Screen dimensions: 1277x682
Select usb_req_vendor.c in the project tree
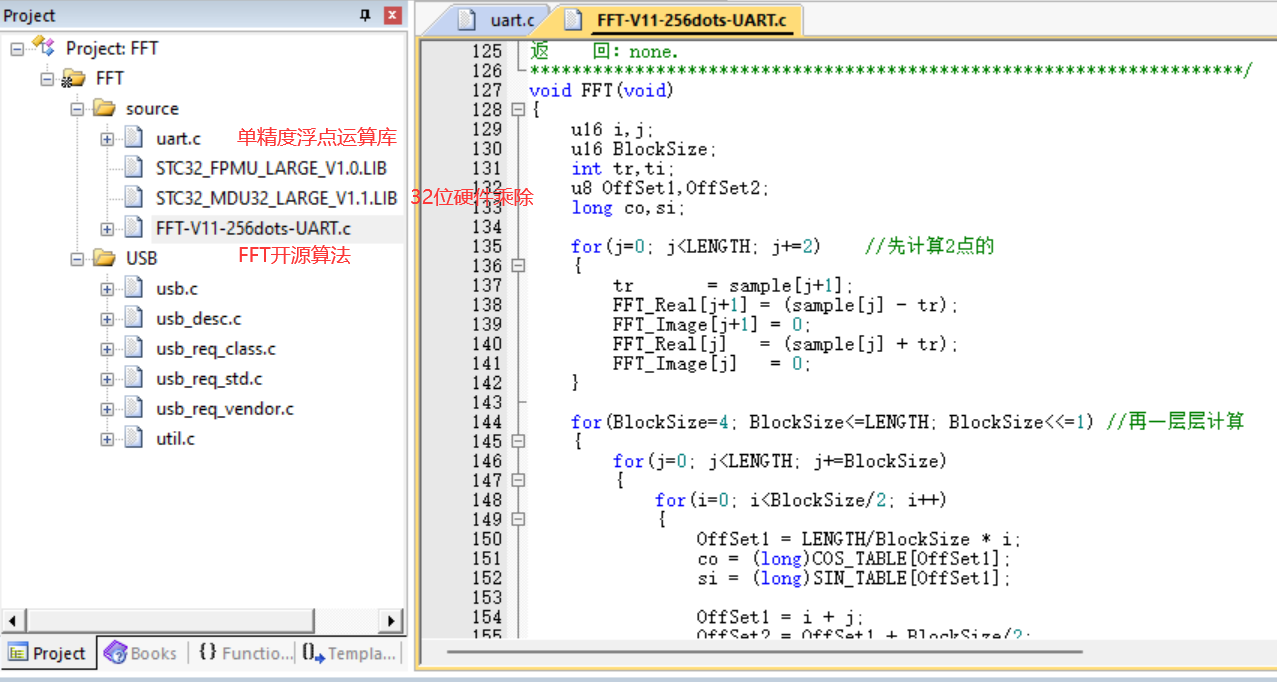225,408
